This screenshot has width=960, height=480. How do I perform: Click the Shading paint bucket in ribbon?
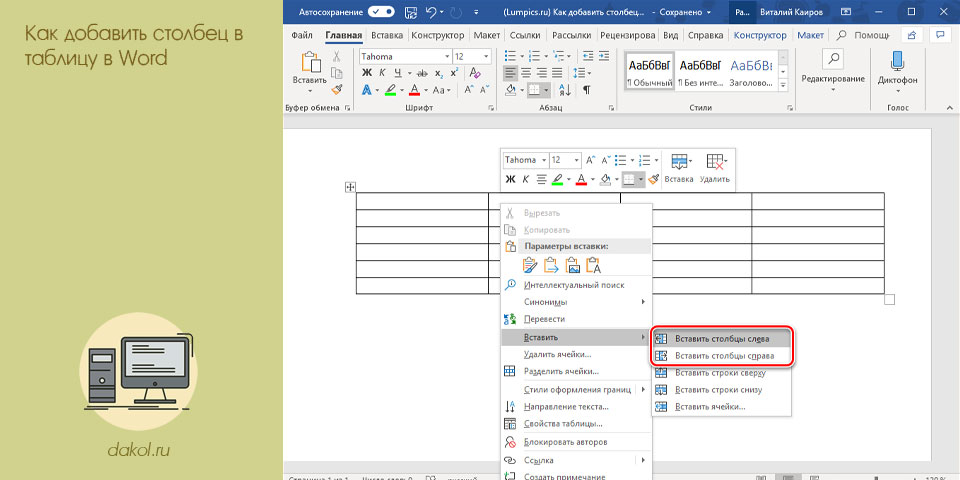[x=511, y=90]
